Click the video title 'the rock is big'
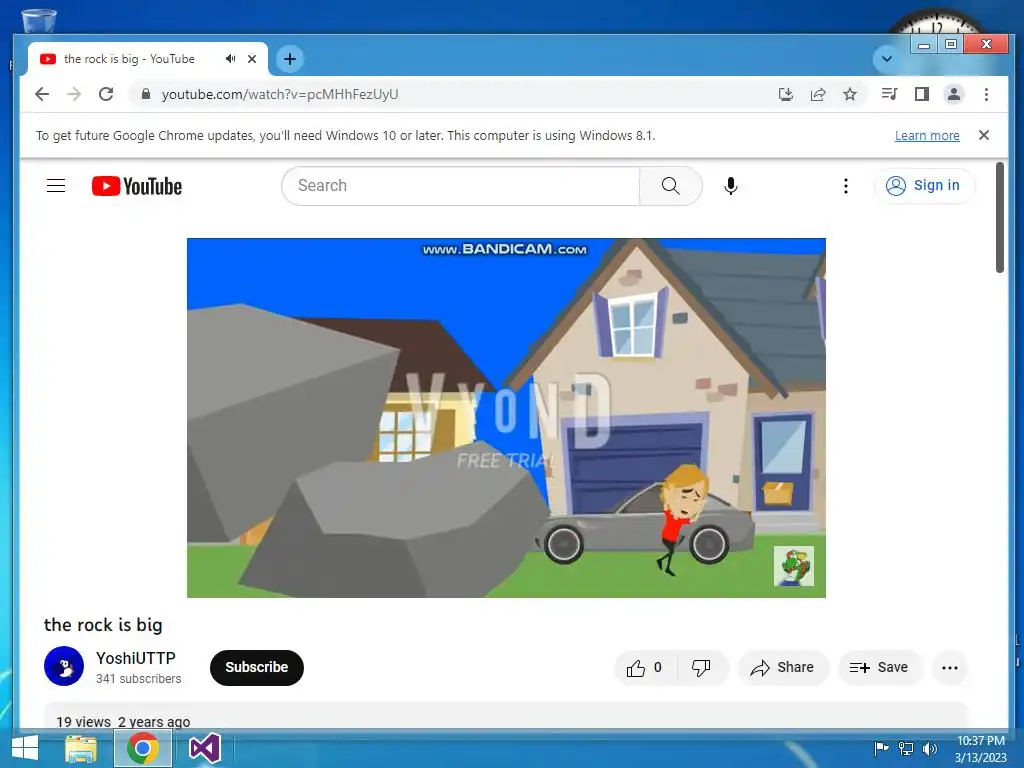Viewport: 1024px width, 768px height. point(103,625)
